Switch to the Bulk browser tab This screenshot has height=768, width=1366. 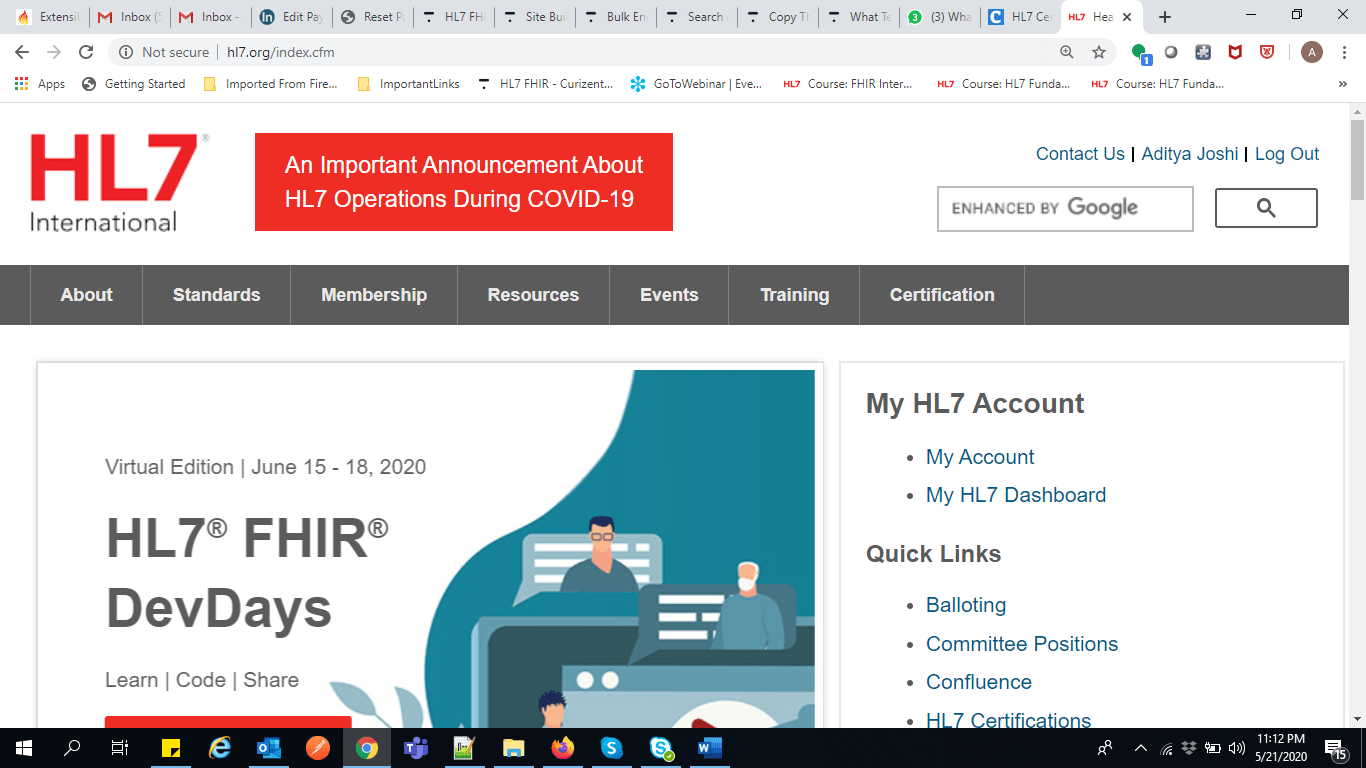[616, 17]
